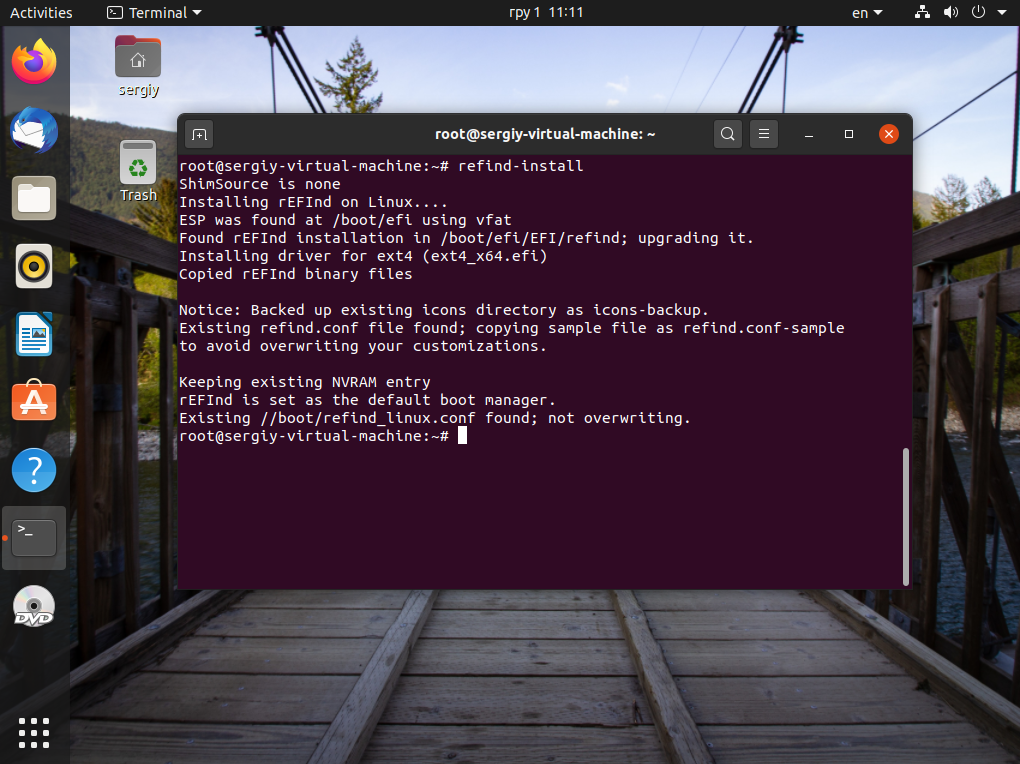Viewport: 1020px width, 764px height.
Task: Show the applications grid
Action: [34, 733]
